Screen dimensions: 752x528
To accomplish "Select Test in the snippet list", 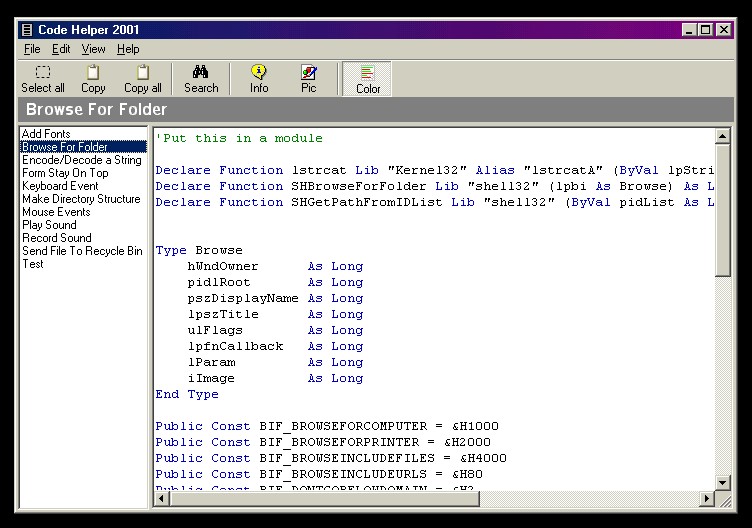I will [83, 263].
